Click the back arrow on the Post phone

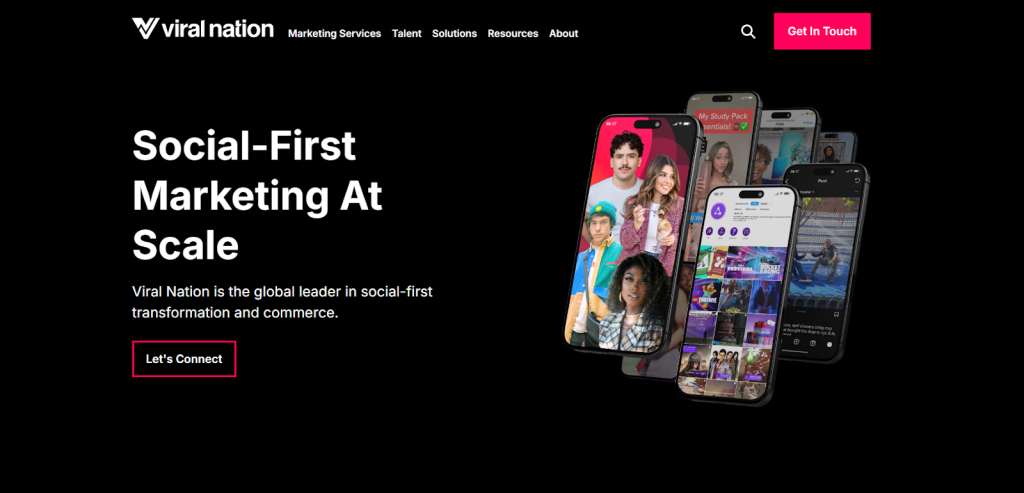pyautogui.click(x=787, y=181)
